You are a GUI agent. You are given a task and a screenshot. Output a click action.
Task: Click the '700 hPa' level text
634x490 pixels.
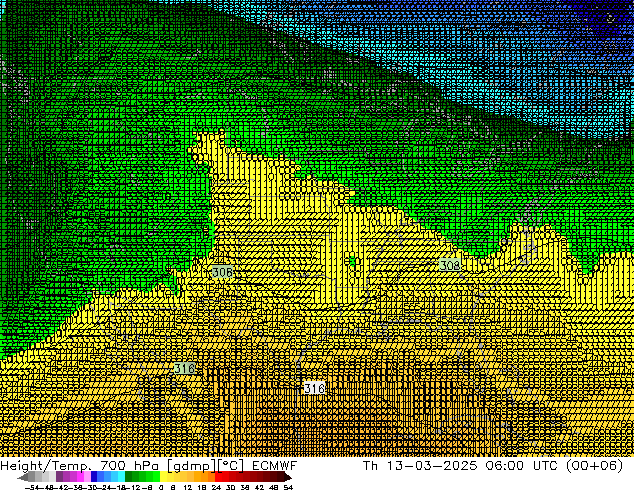131,466
